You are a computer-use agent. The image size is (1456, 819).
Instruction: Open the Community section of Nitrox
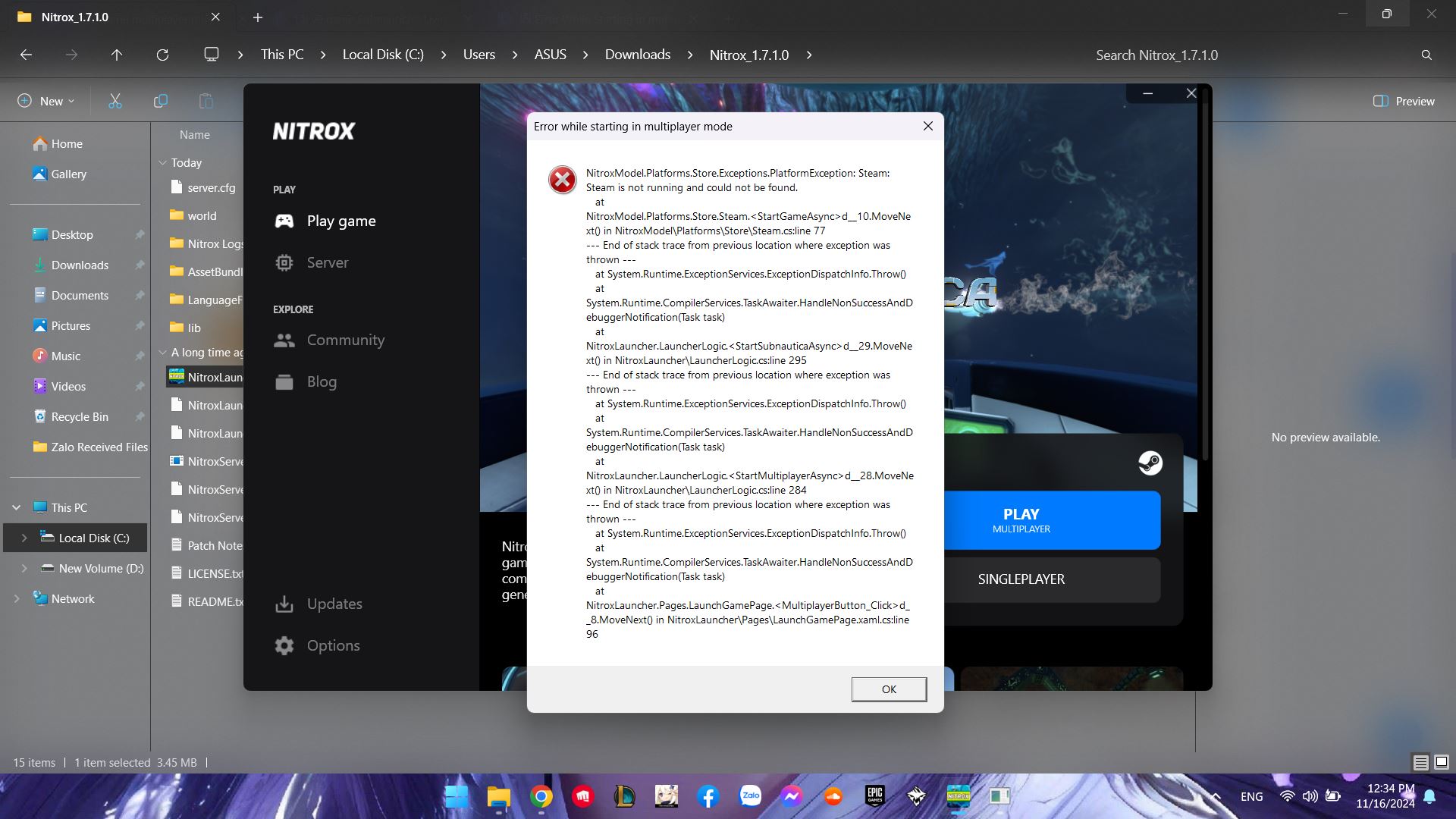[345, 340]
